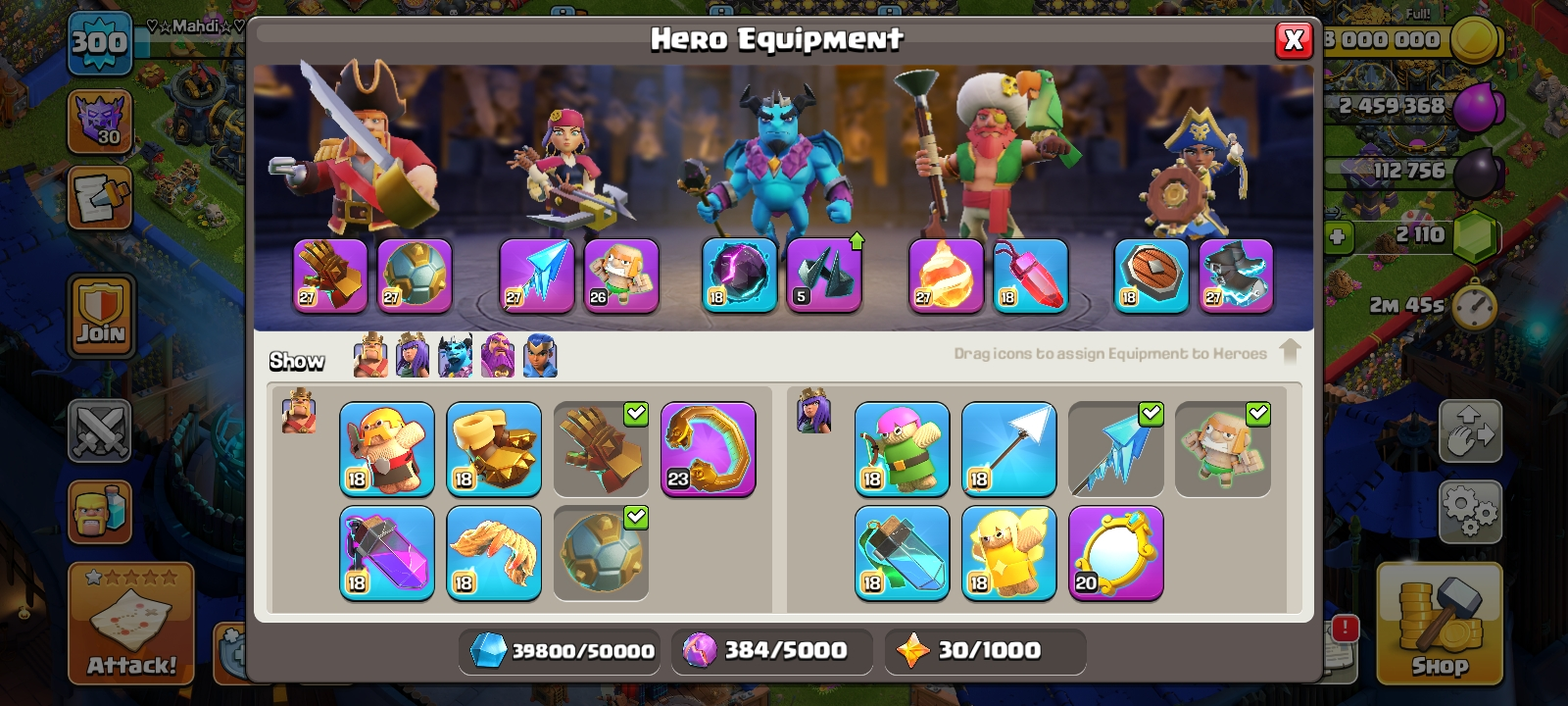Select the Snake Bracelet level 23 equipment
The image size is (1568, 706).
709,449
